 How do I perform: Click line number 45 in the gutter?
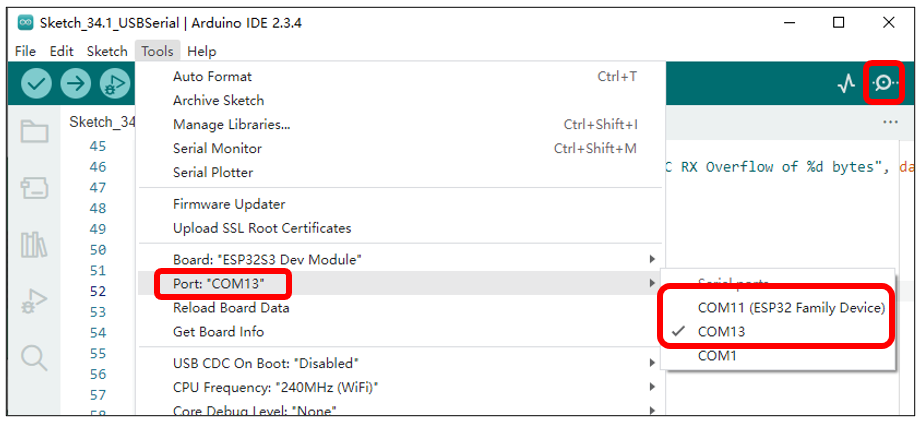pos(98,146)
